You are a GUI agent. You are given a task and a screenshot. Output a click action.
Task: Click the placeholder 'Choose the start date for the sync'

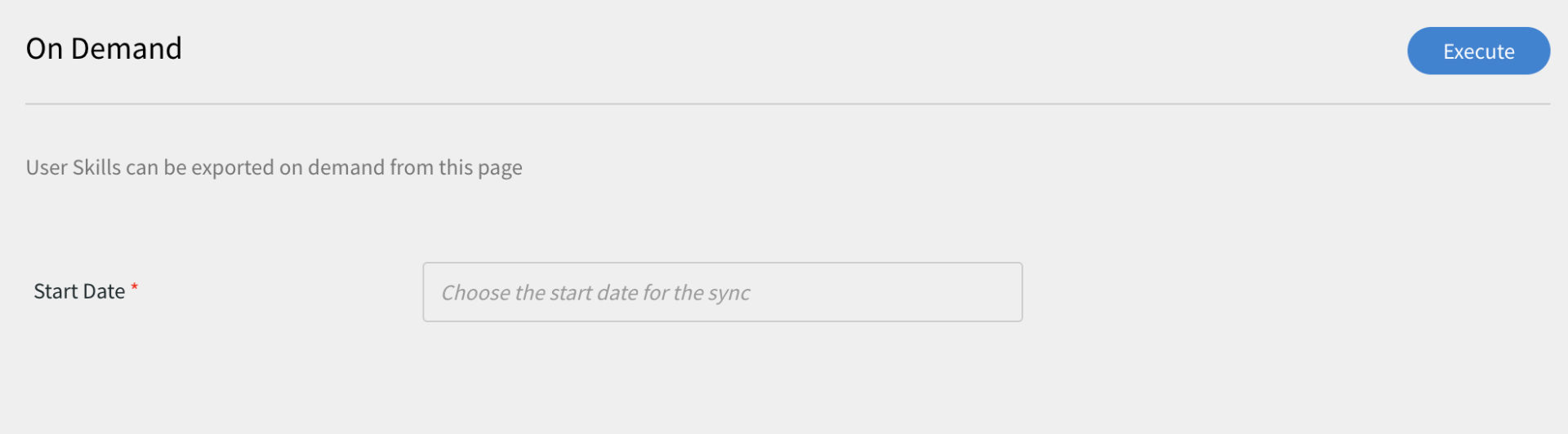[x=595, y=293]
